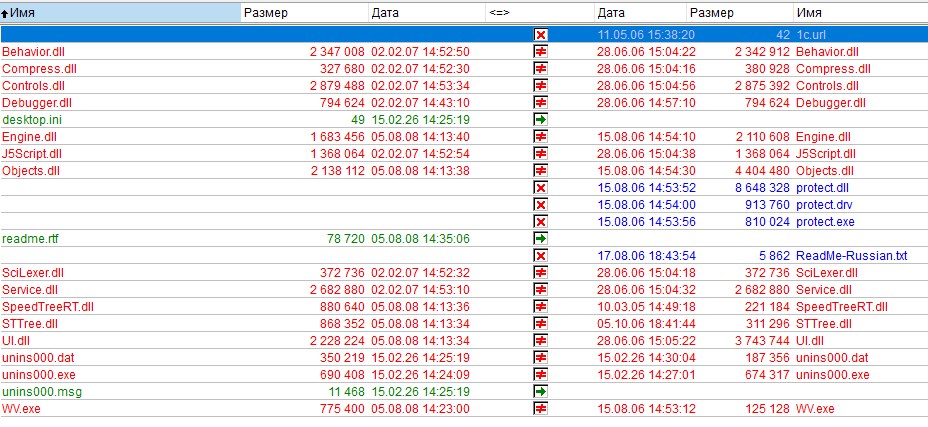Select left-side Engine.dll file name
This screenshot has height=427, width=928.
30,137
